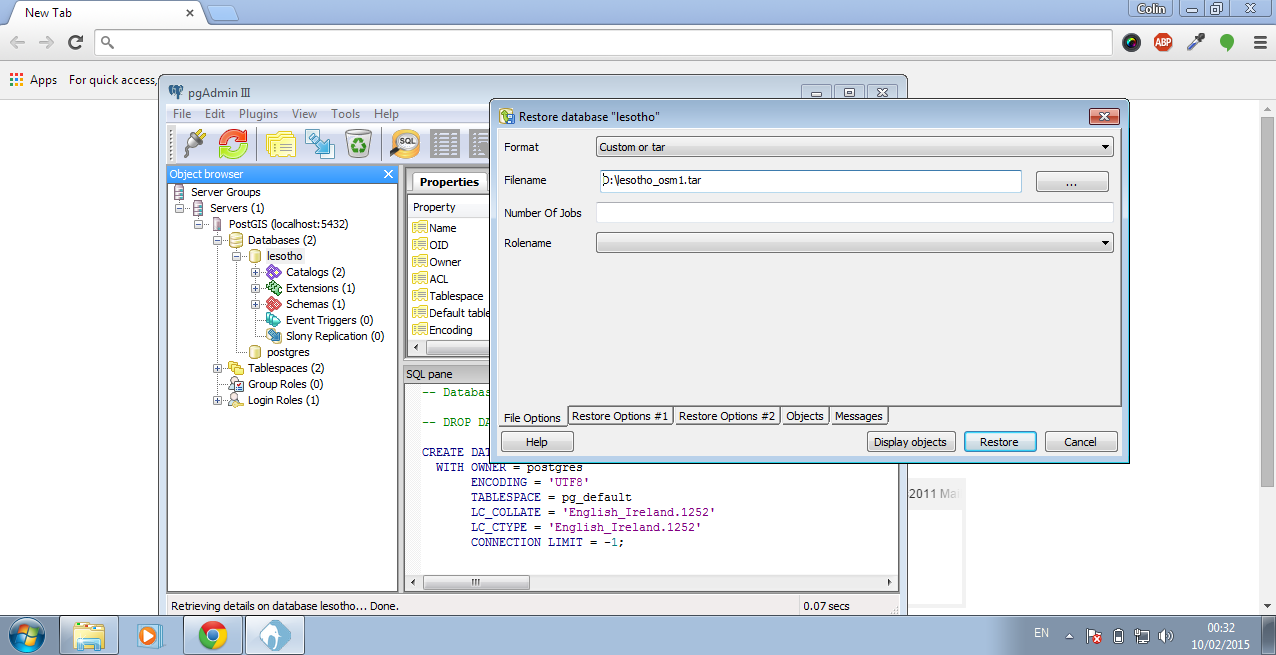Expand the Catalogs (2) node
This screenshot has width=1276, height=655.
pos(256,272)
